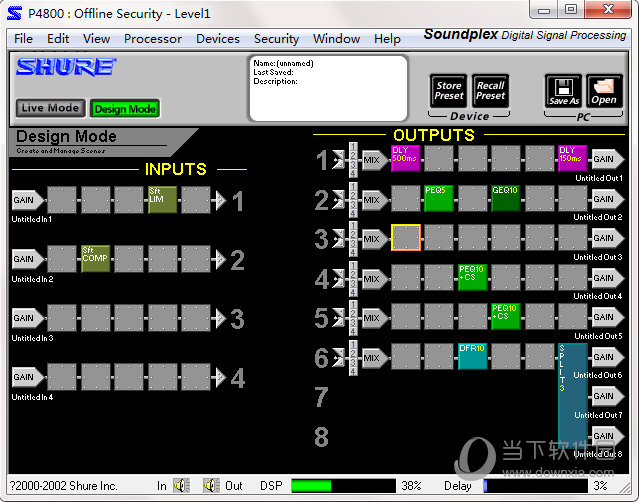
Task: Click the Recall Preset button
Action: 490,91
